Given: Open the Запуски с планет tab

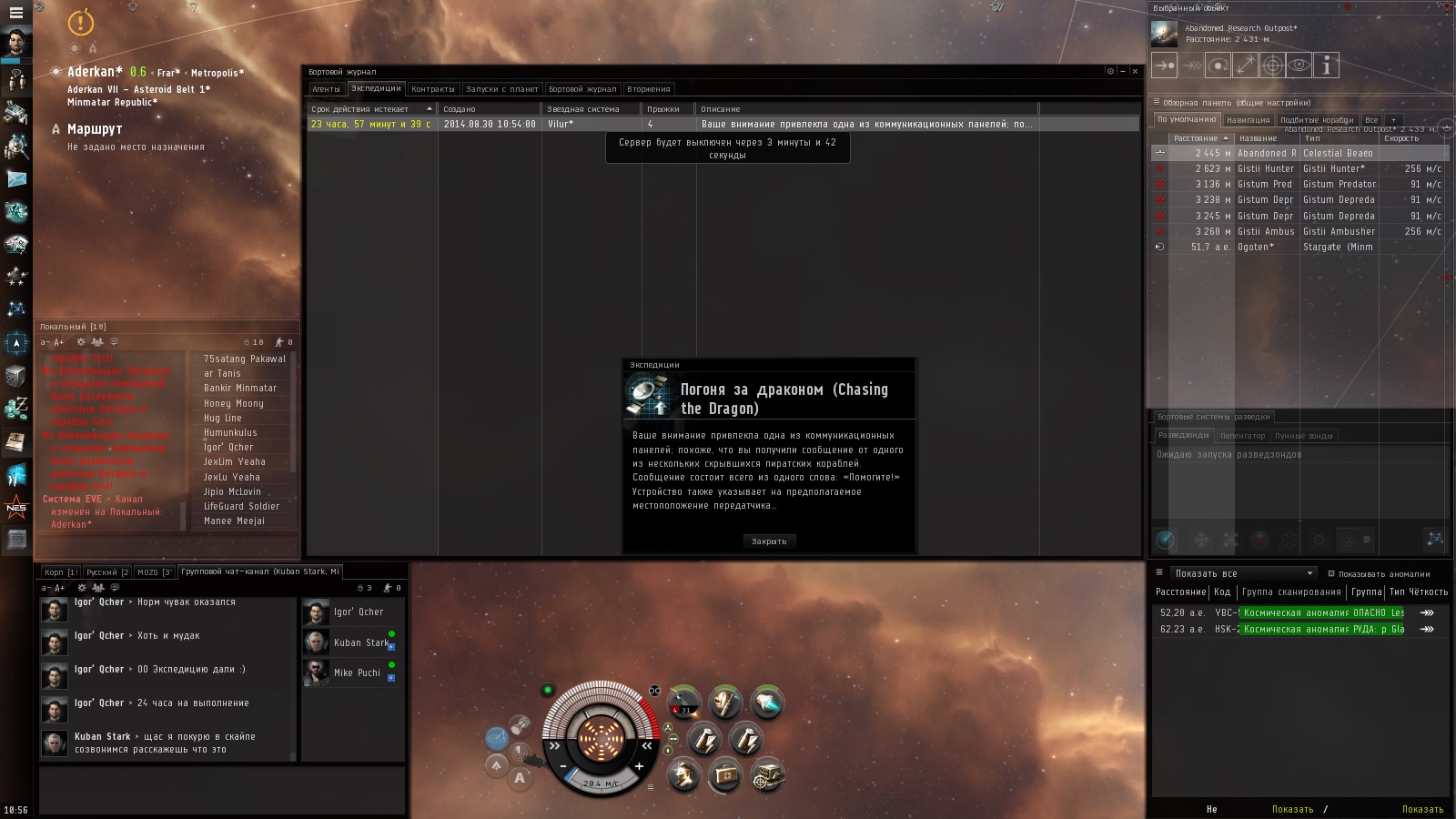Looking at the screenshot, I should click(501, 89).
